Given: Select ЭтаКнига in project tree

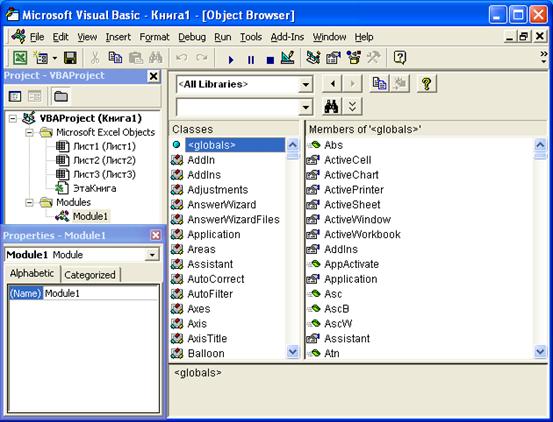Looking at the screenshot, I should [x=94, y=188].
